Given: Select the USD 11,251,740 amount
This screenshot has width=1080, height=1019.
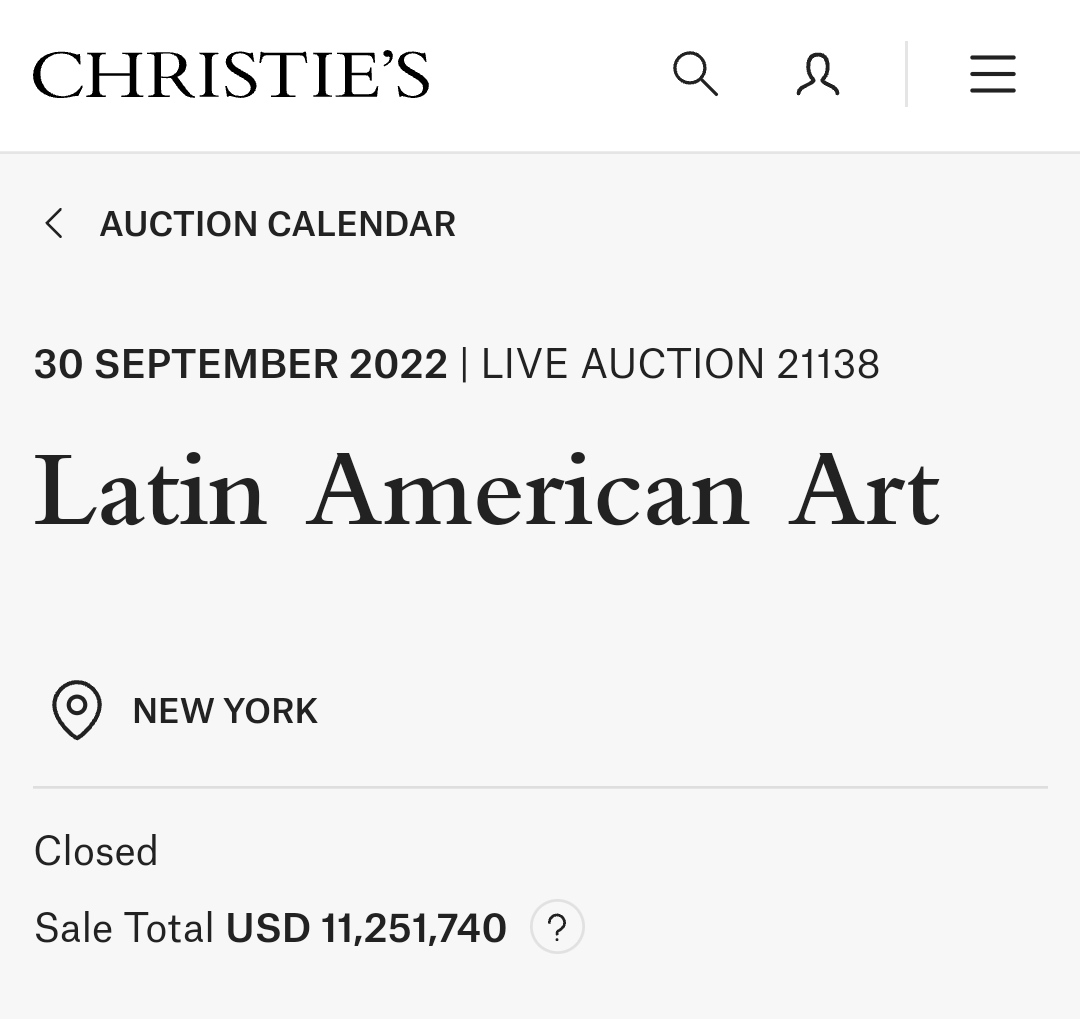Looking at the screenshot, I should (x=366, y=928).
